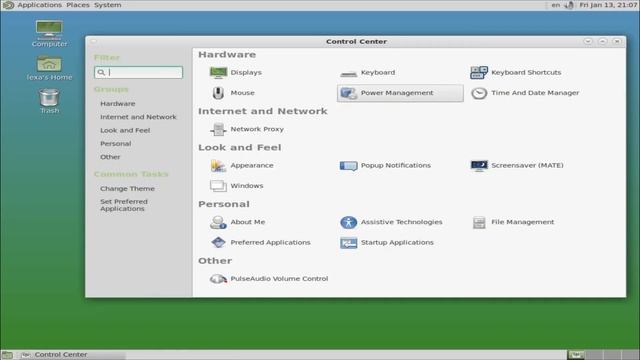Click the Popup Notifications label
640x360 pixels.
coord(396,166)
